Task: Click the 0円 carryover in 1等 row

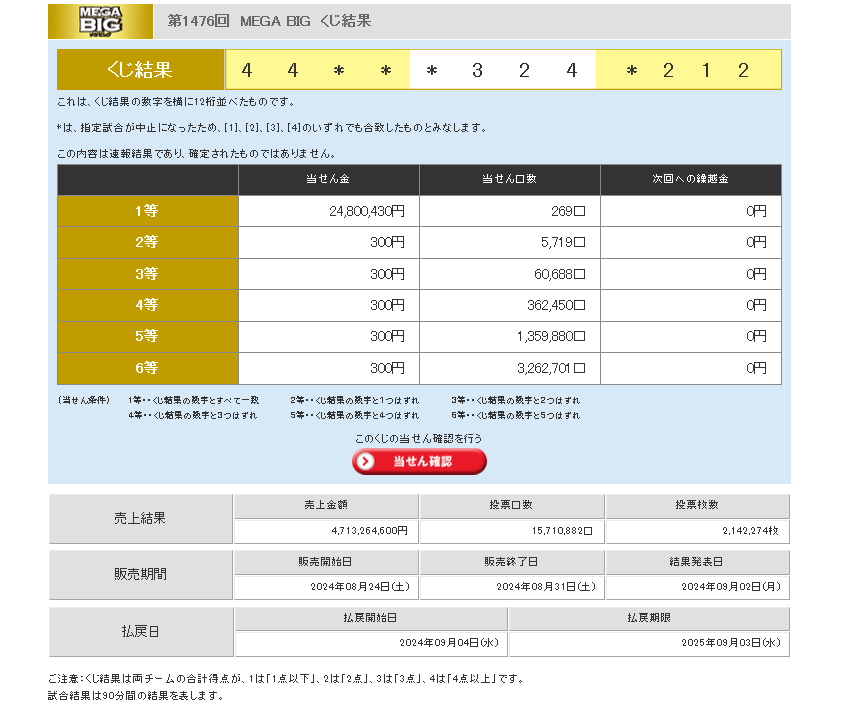Action: click(x=756, y=211)
